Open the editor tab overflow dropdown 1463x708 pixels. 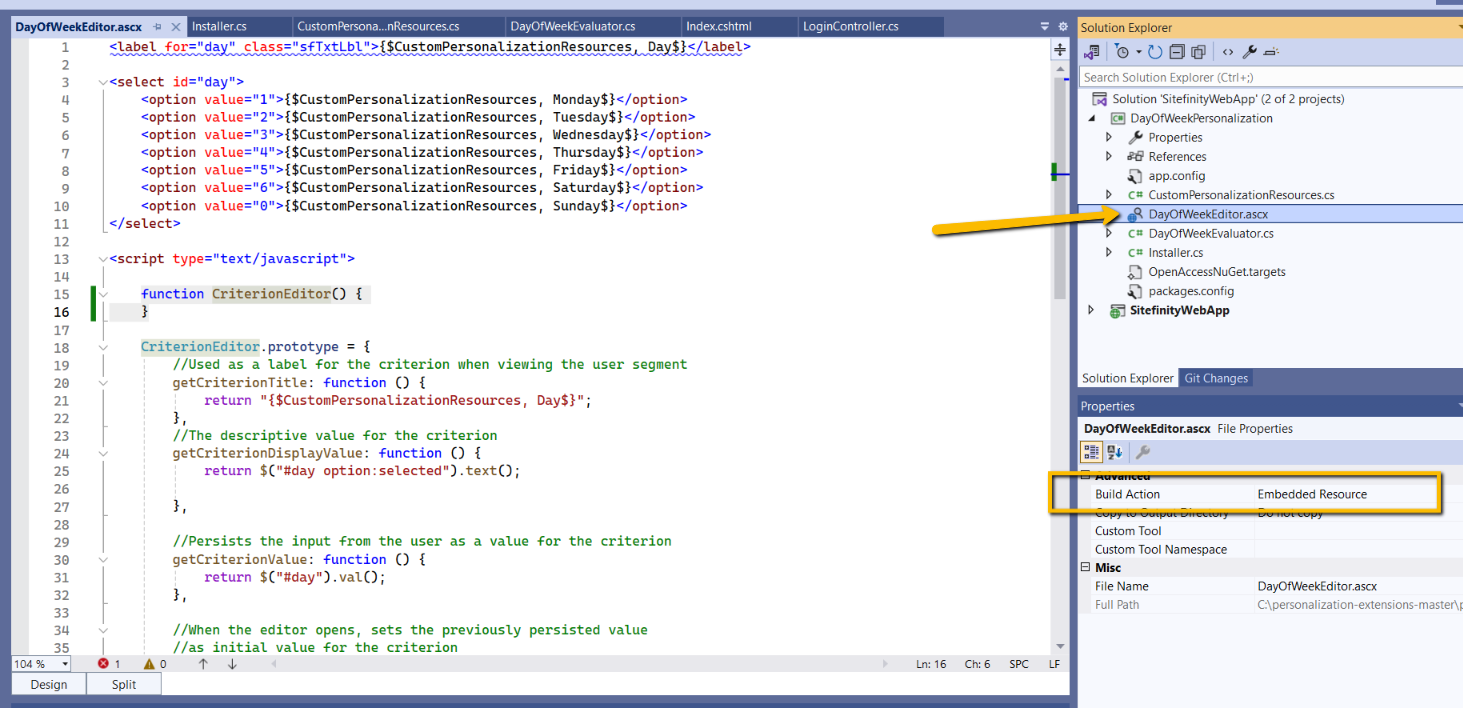click(1045, 27)
